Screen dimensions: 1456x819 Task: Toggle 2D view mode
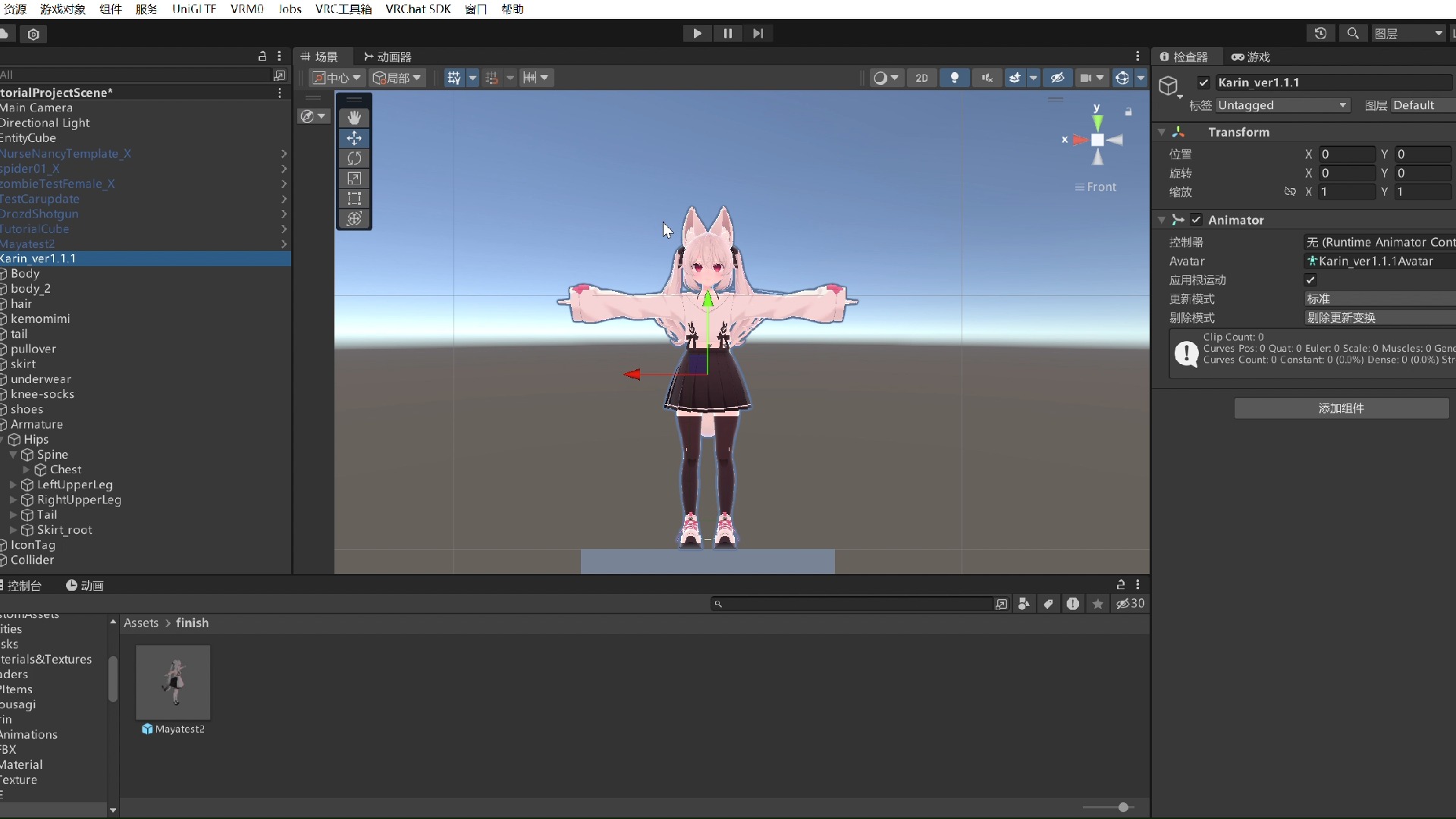tap(921, 77)
